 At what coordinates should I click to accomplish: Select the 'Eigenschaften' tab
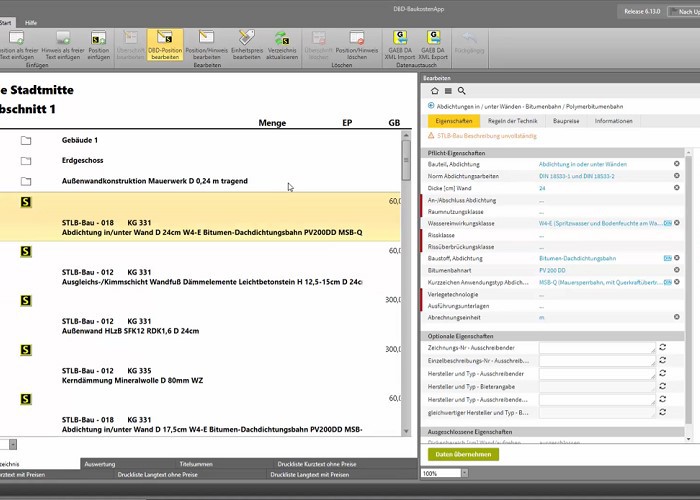click(454, 121)
